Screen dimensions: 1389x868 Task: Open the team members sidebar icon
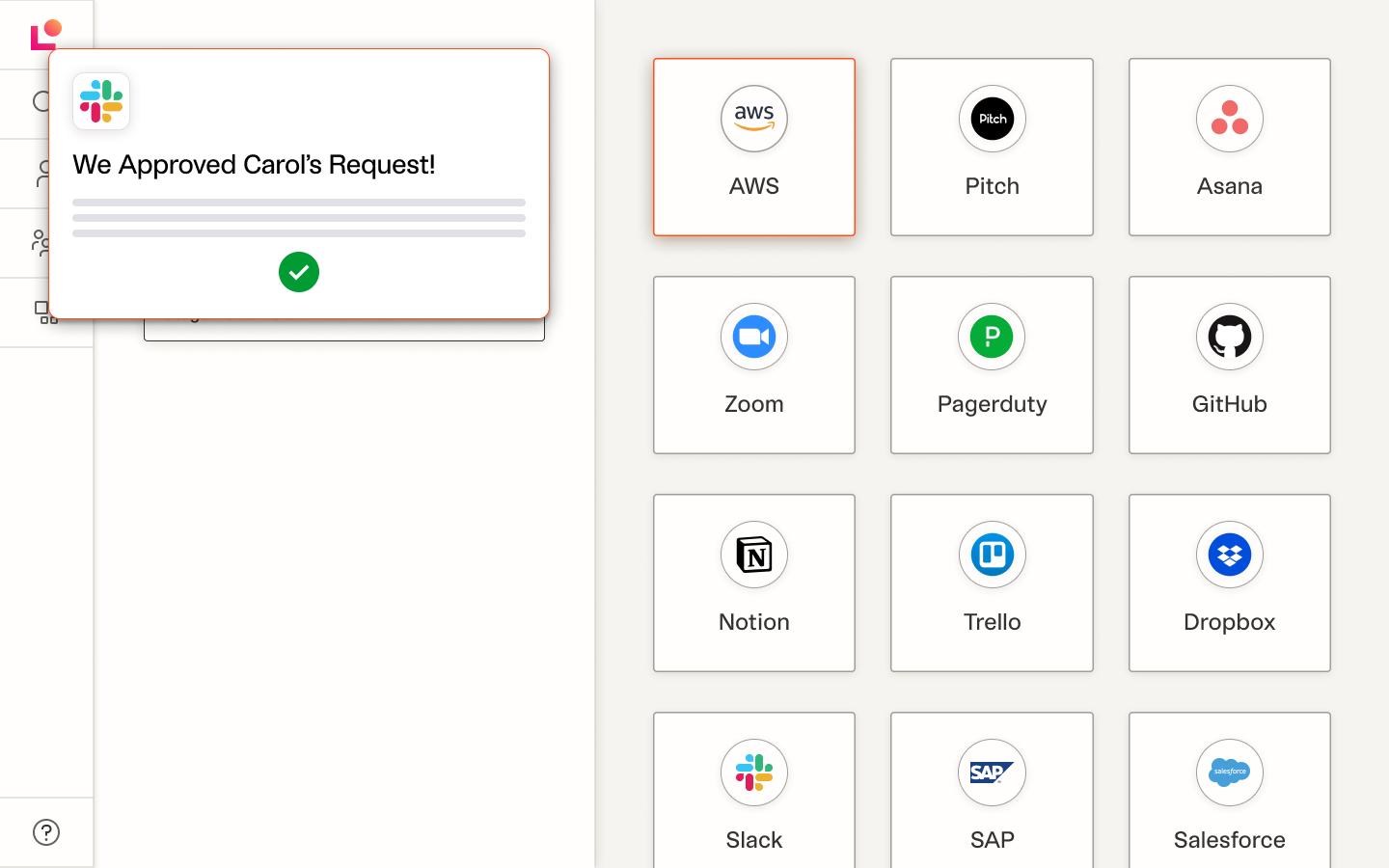40,242
